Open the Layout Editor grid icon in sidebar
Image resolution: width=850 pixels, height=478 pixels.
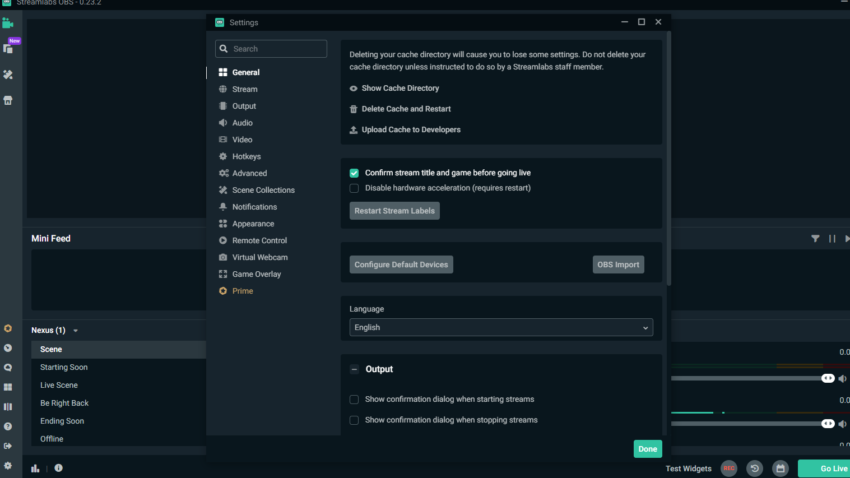tap(8, 387)
